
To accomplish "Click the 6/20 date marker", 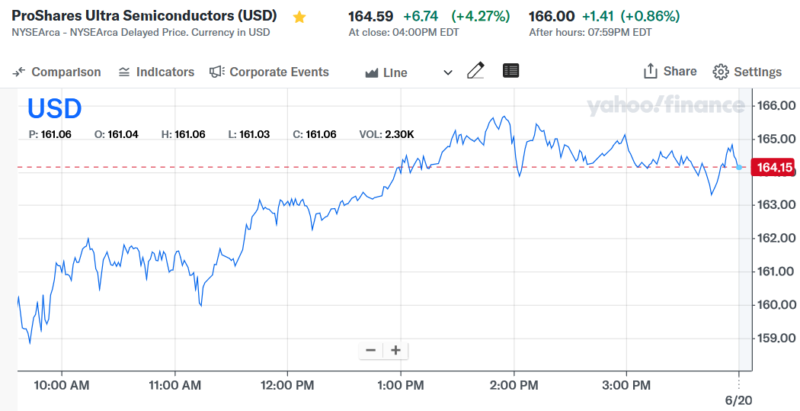I will [x=737, y=399].
